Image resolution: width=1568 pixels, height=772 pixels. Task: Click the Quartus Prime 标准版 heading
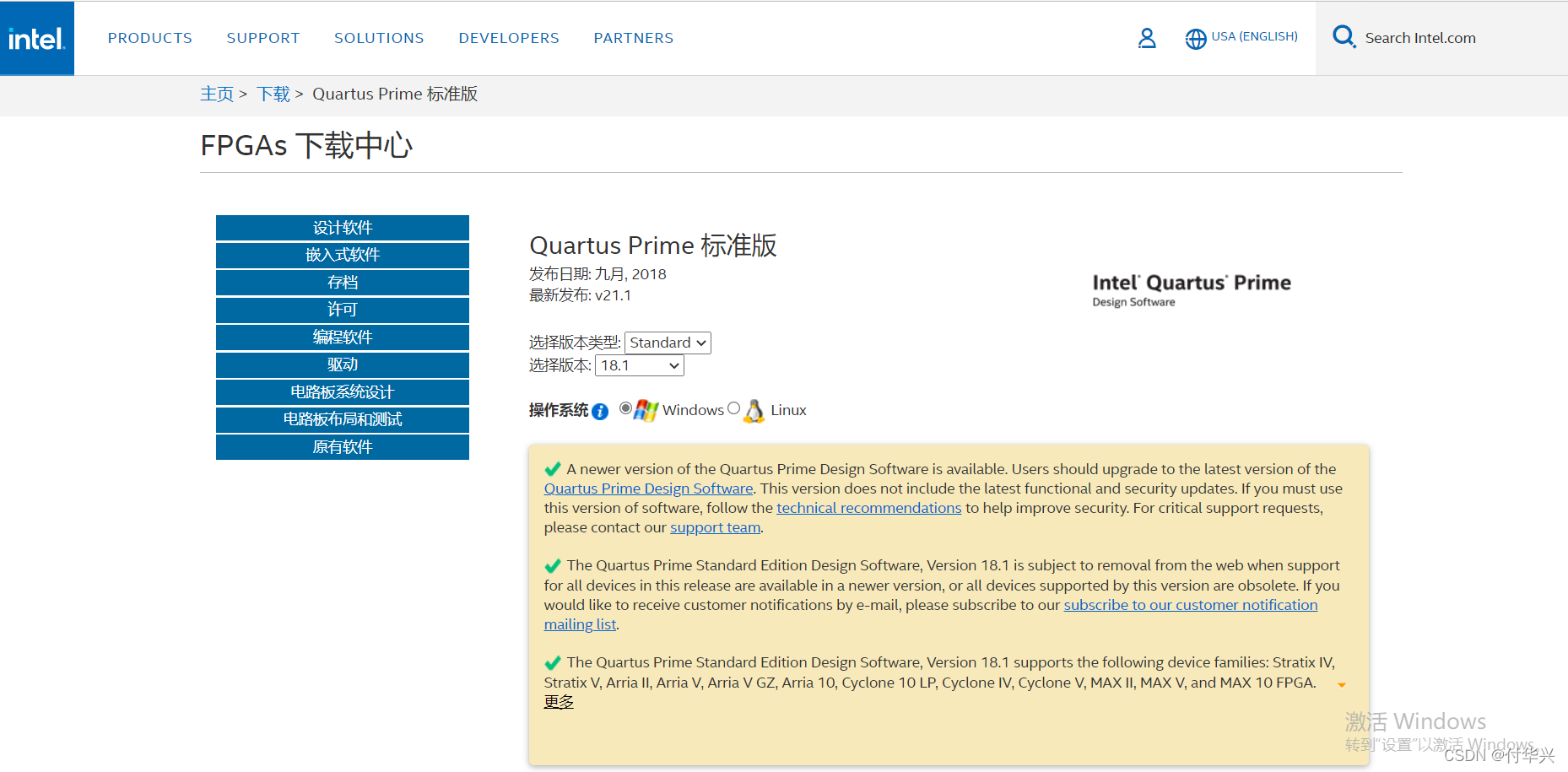(652, 246)
